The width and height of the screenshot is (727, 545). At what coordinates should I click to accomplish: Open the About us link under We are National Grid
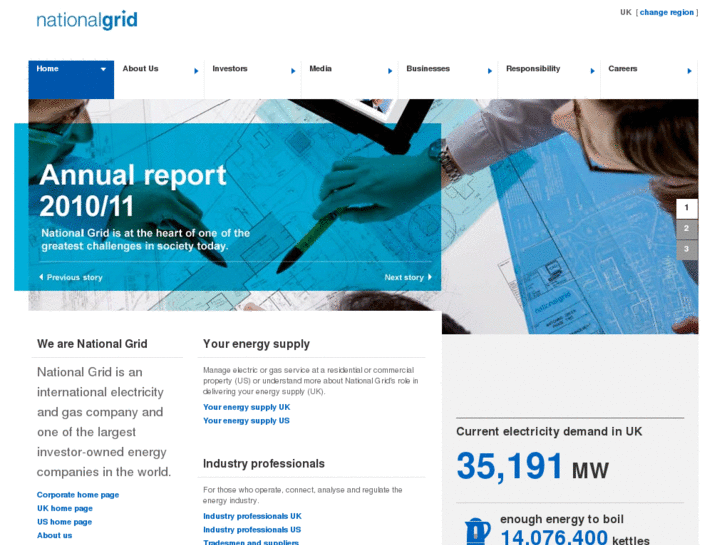tap(55, 535)
